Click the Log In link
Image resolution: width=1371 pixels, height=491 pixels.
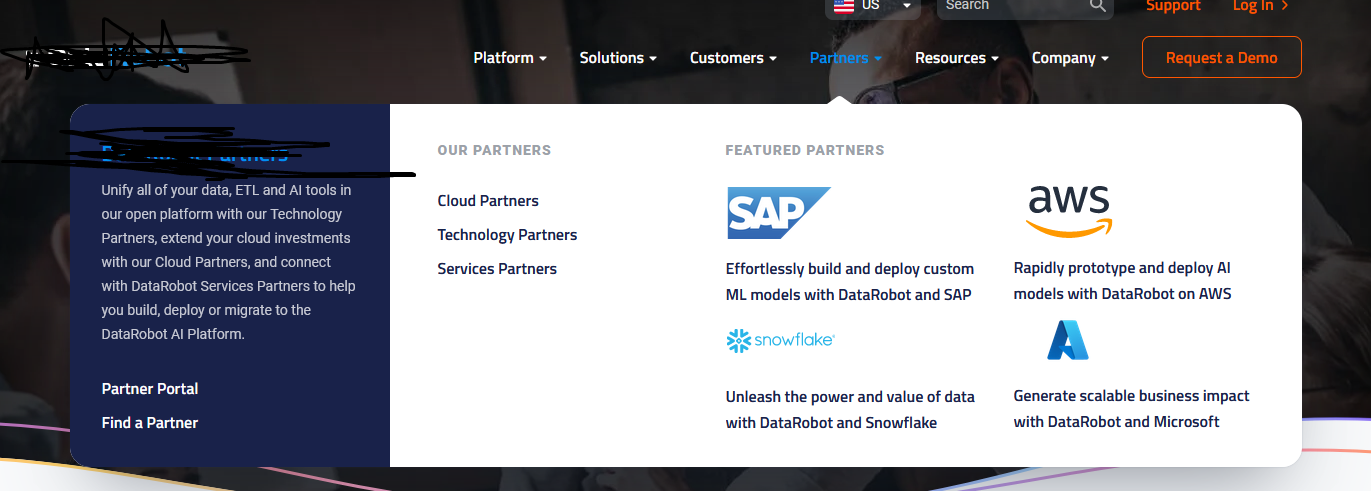point(1259,6)
